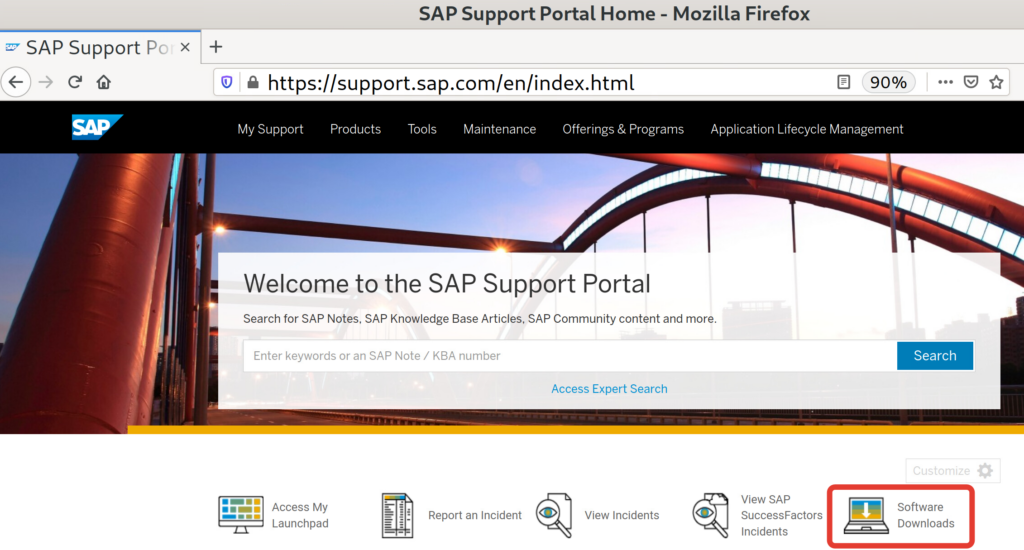1024x550 pixels.
Task: Go to Firefox home page icon
Action: pos(104,82)
